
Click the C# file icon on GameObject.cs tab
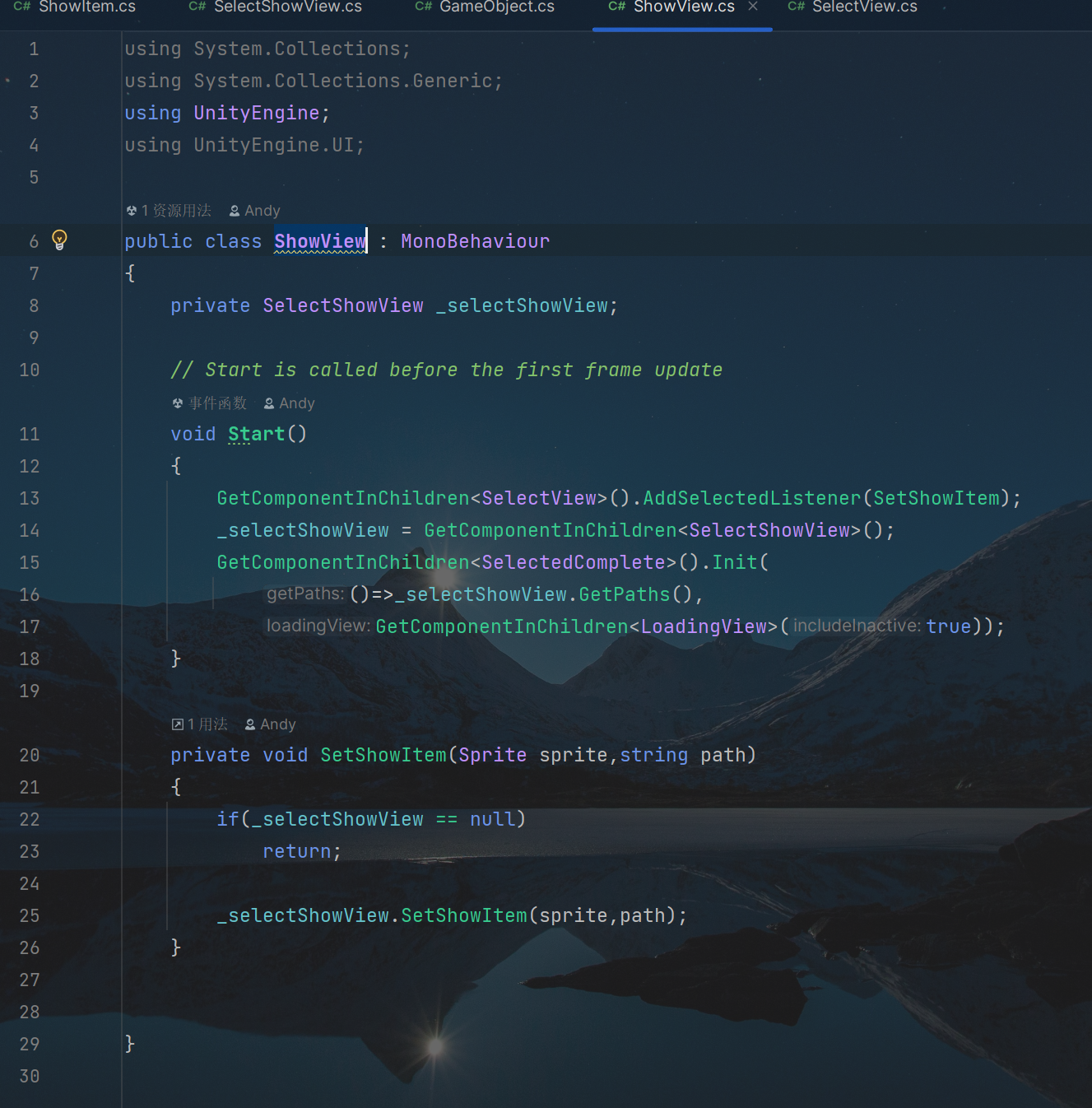point(424,7)
